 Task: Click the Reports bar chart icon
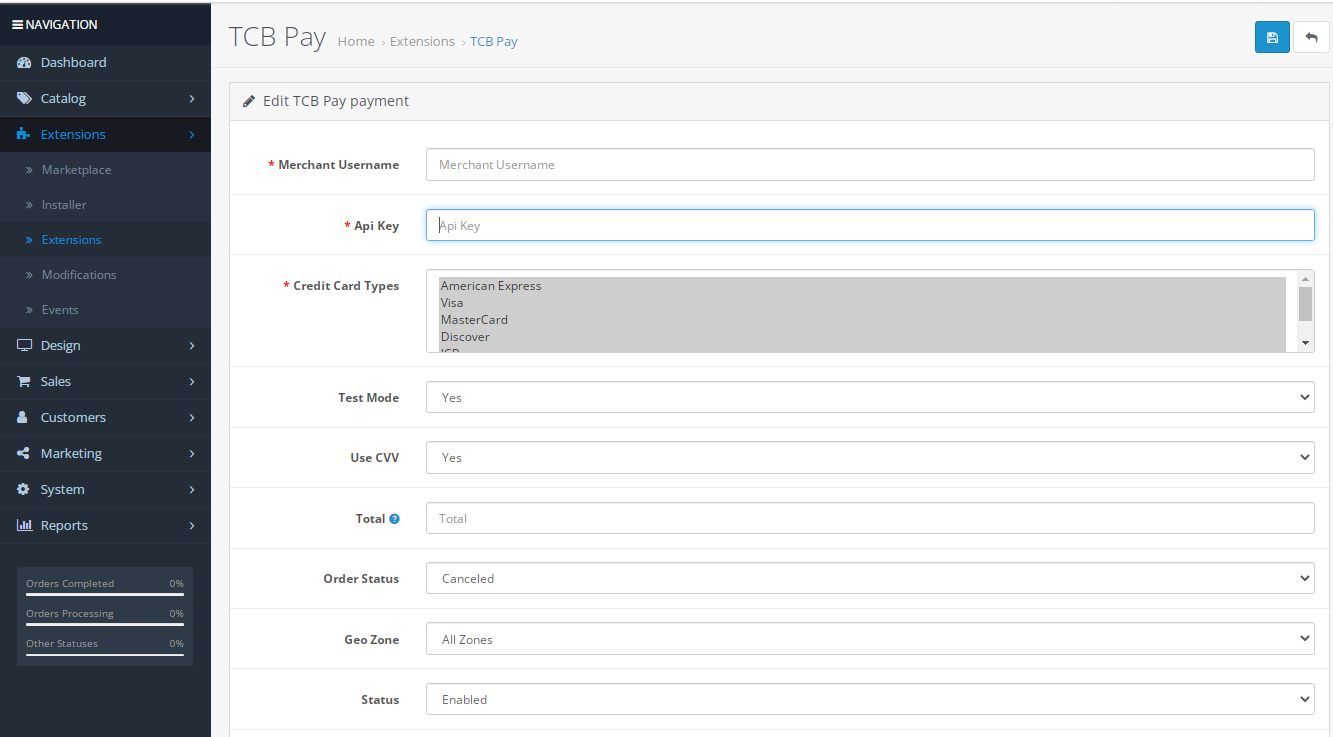[24, 525]
